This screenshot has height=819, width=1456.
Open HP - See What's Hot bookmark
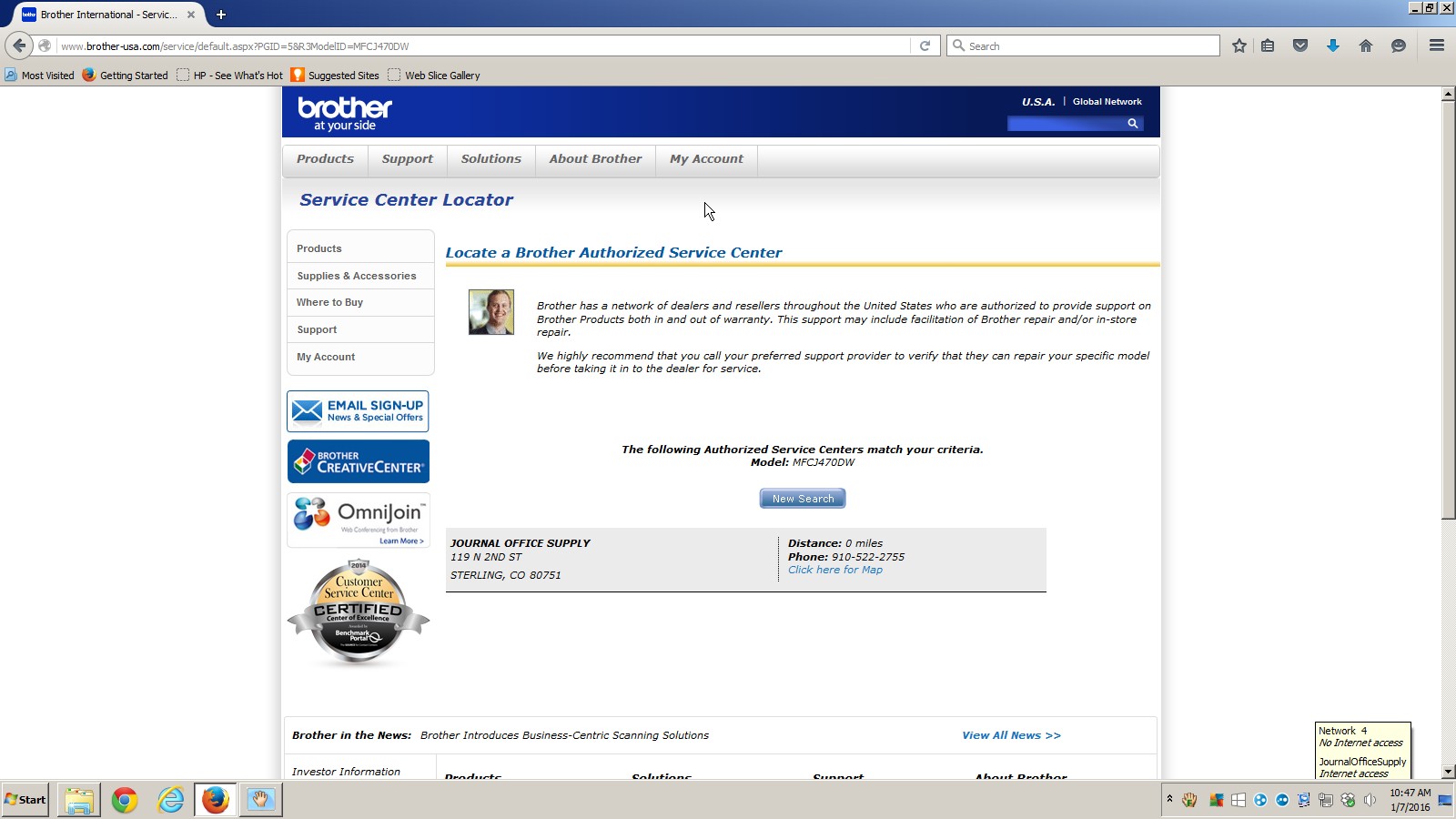pyautogui.click(x=229, y=76)
